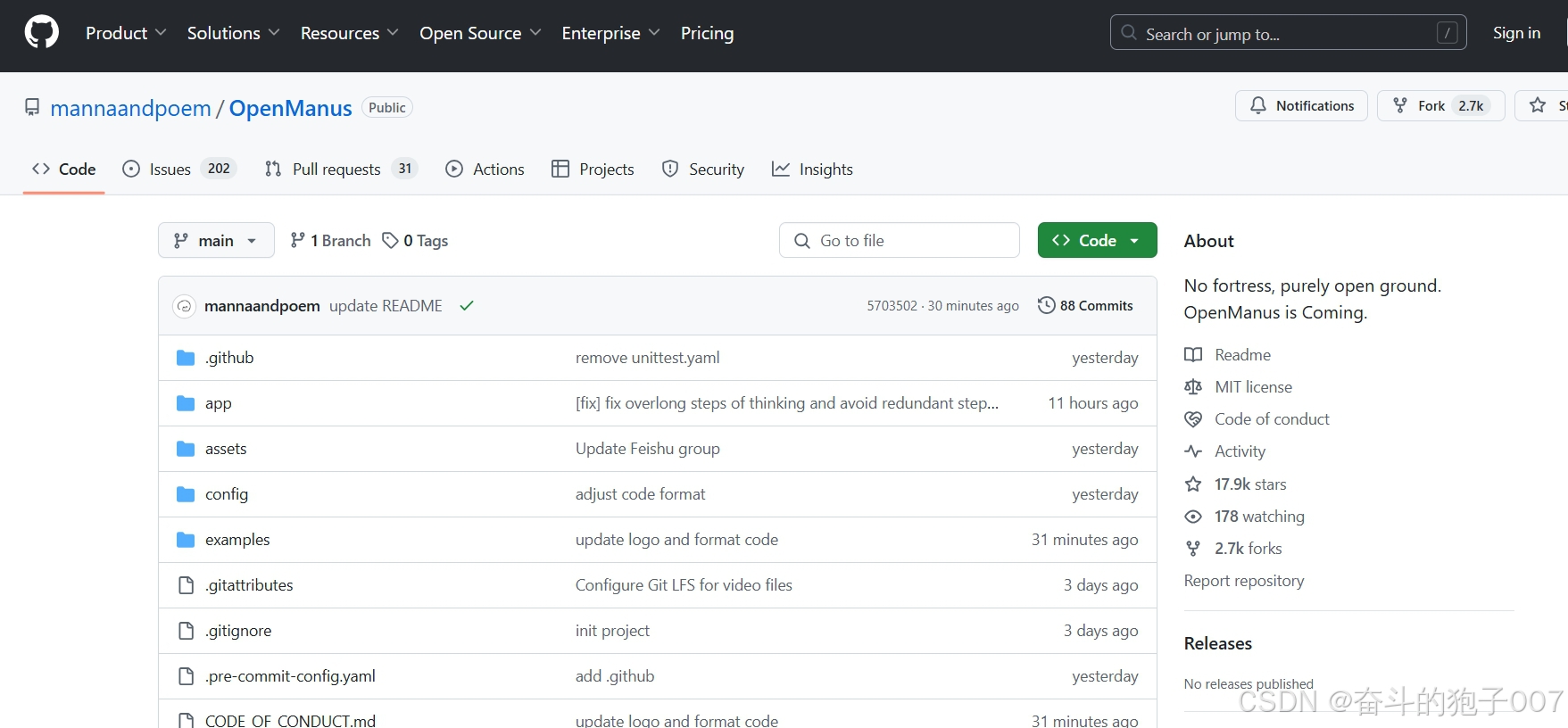1568x728 pixels.
Task: Click the GitHub logo icon
Action: click(41, 33)
